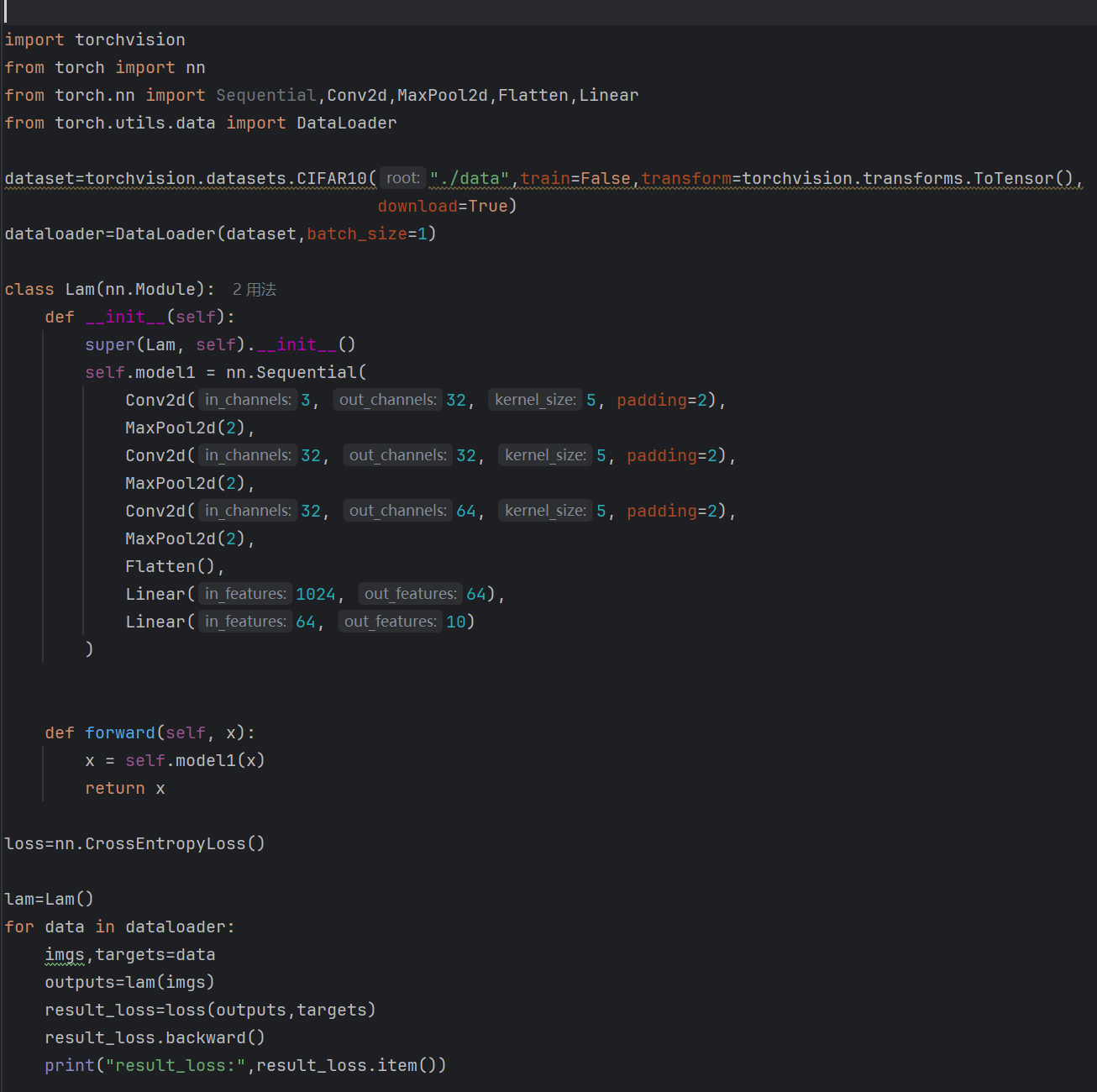Click the 'lam=Lam()' instantiation line
The width and height of the screenshot is (1097, 1092).
tap(49, 899)
